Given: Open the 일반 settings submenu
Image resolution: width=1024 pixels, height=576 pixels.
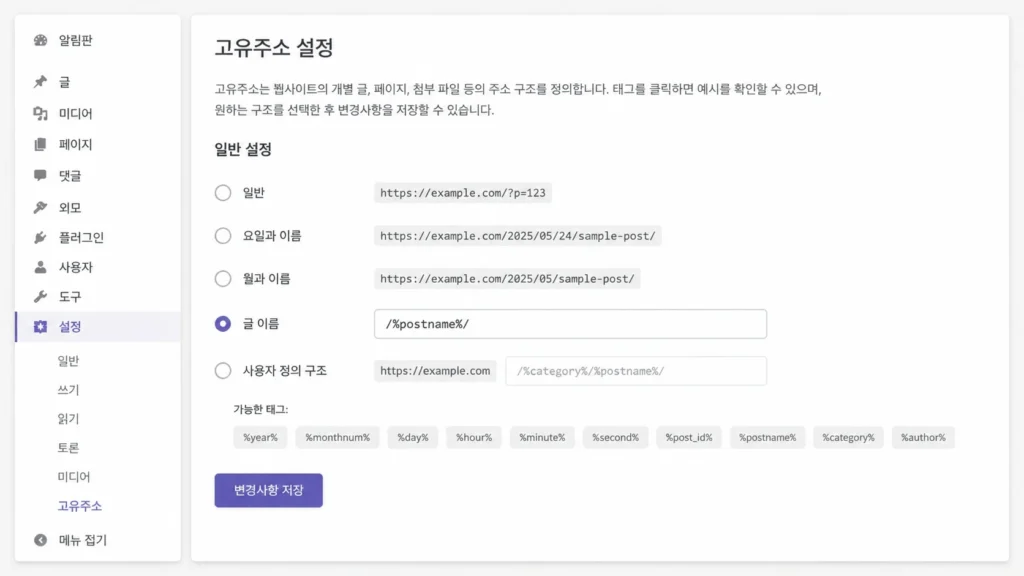Looking at the screenshot, I should coord(68,361).
